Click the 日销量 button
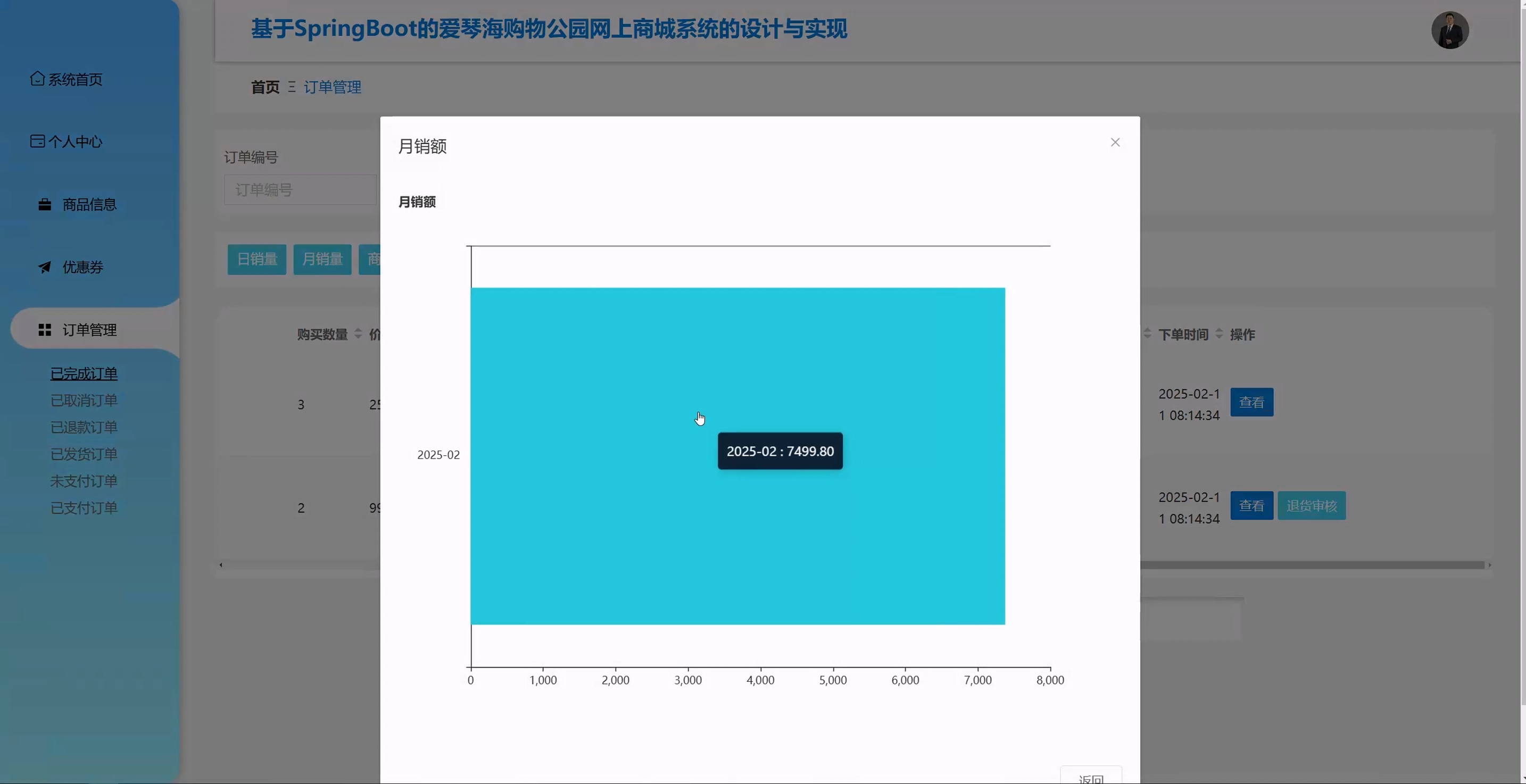This screenshot has width=1526, height=784. coord(256,260)
